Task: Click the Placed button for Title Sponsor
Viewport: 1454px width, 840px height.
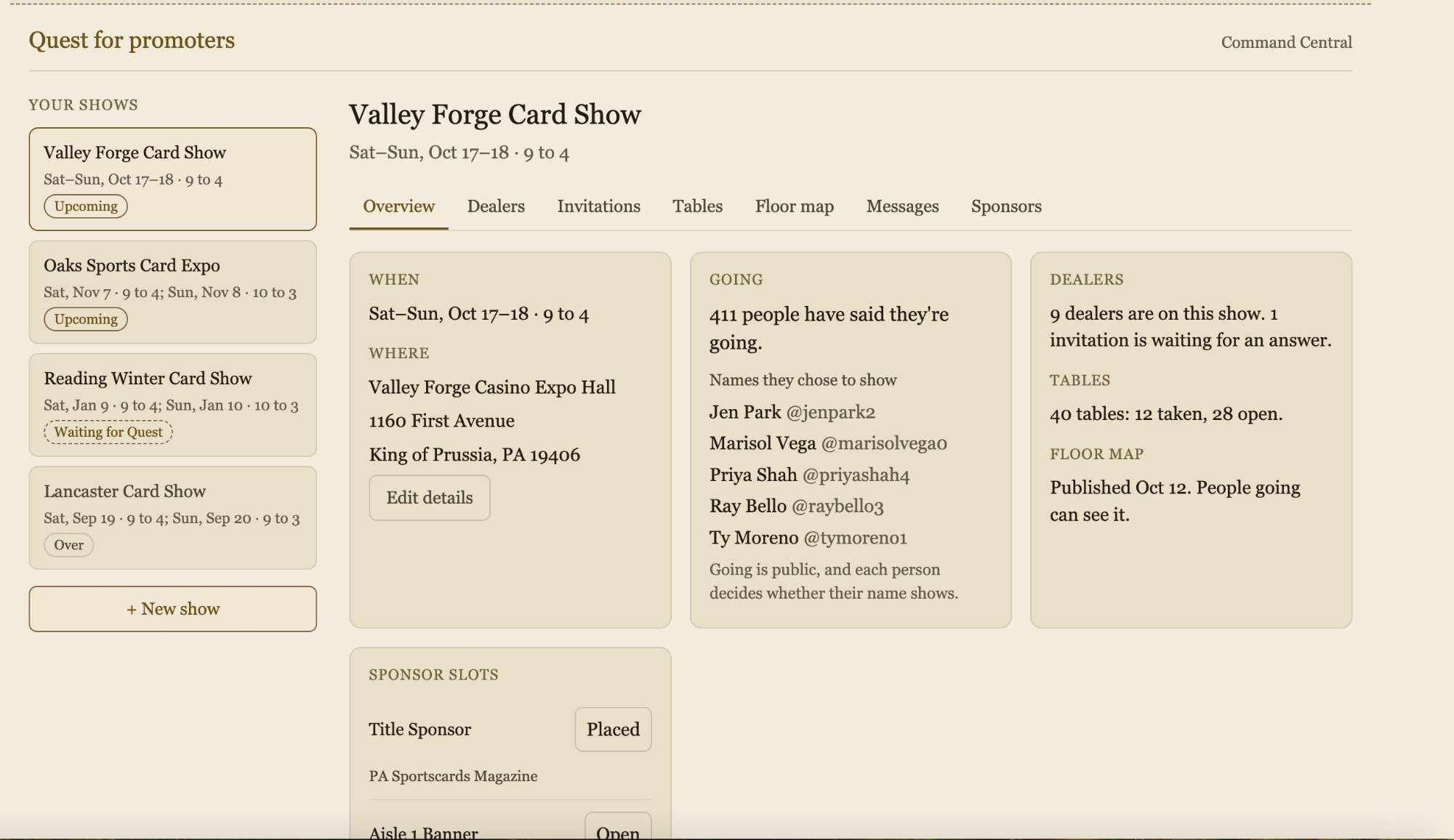Action: 613,730
